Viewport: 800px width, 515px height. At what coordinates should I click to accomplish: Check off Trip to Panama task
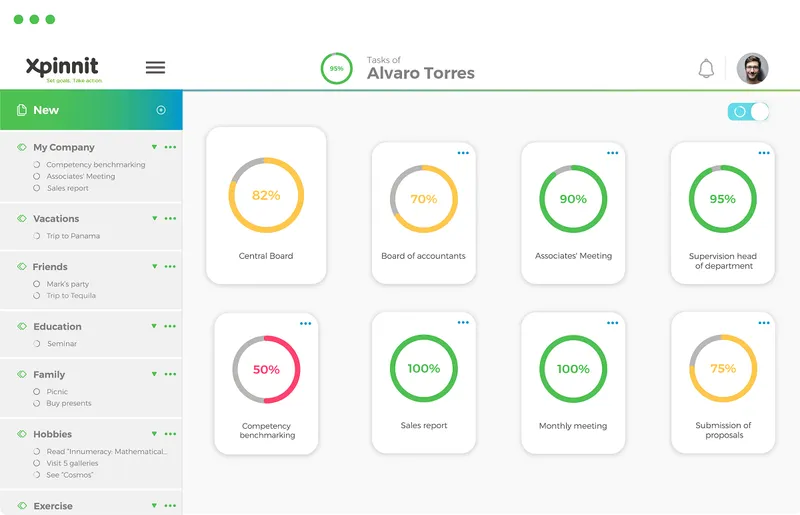tap(36, 236)
